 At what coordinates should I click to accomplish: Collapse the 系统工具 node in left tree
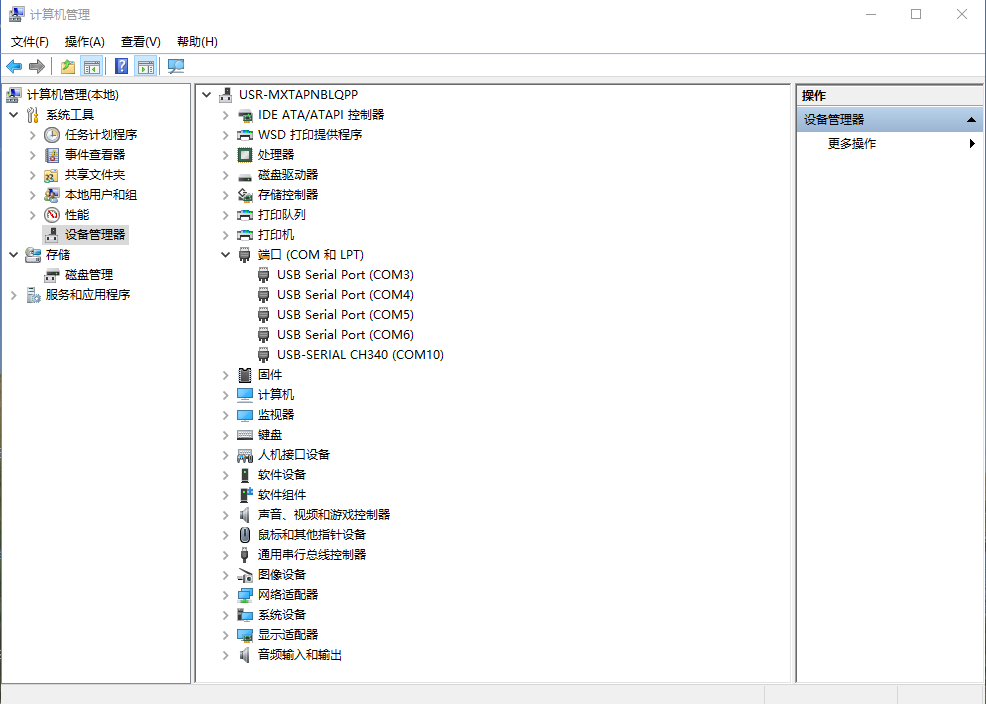coord(13,115)
